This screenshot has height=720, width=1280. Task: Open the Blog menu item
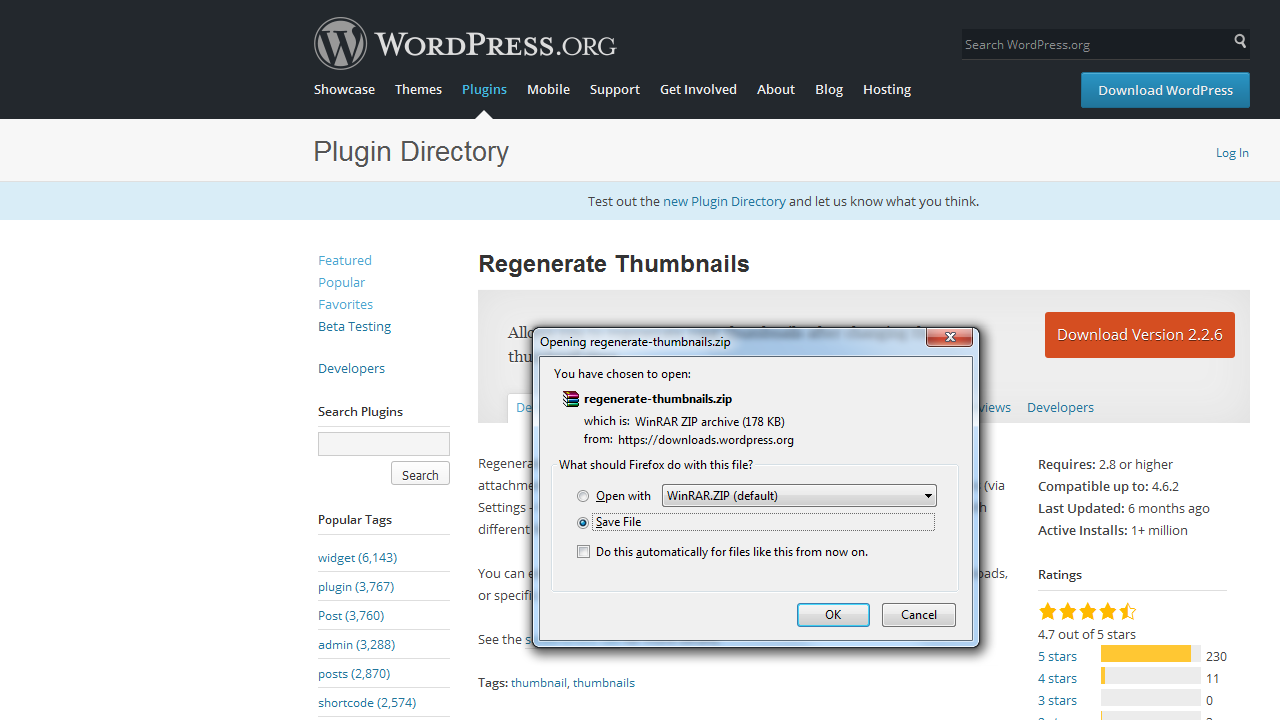point(829,89)
